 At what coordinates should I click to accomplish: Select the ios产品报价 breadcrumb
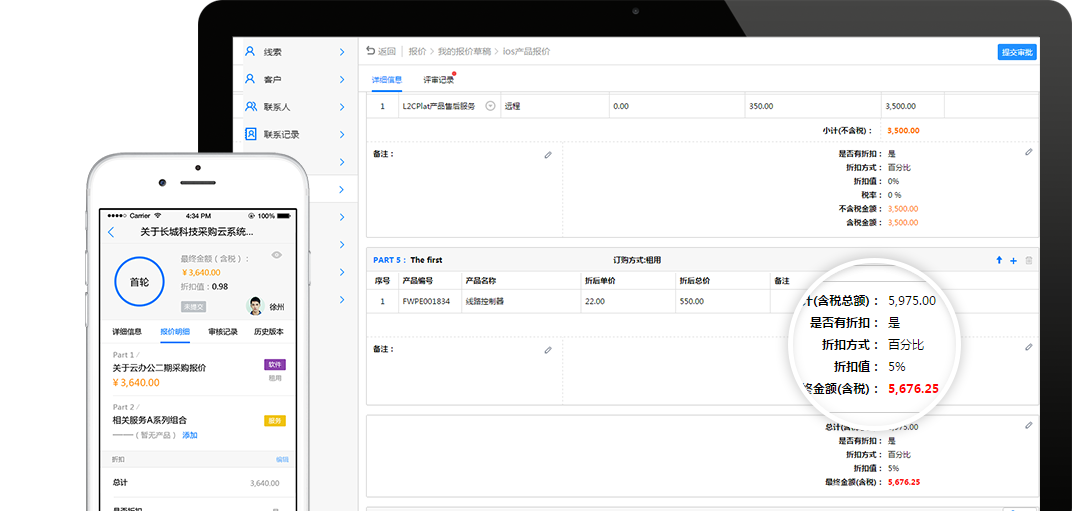(526, 51)
